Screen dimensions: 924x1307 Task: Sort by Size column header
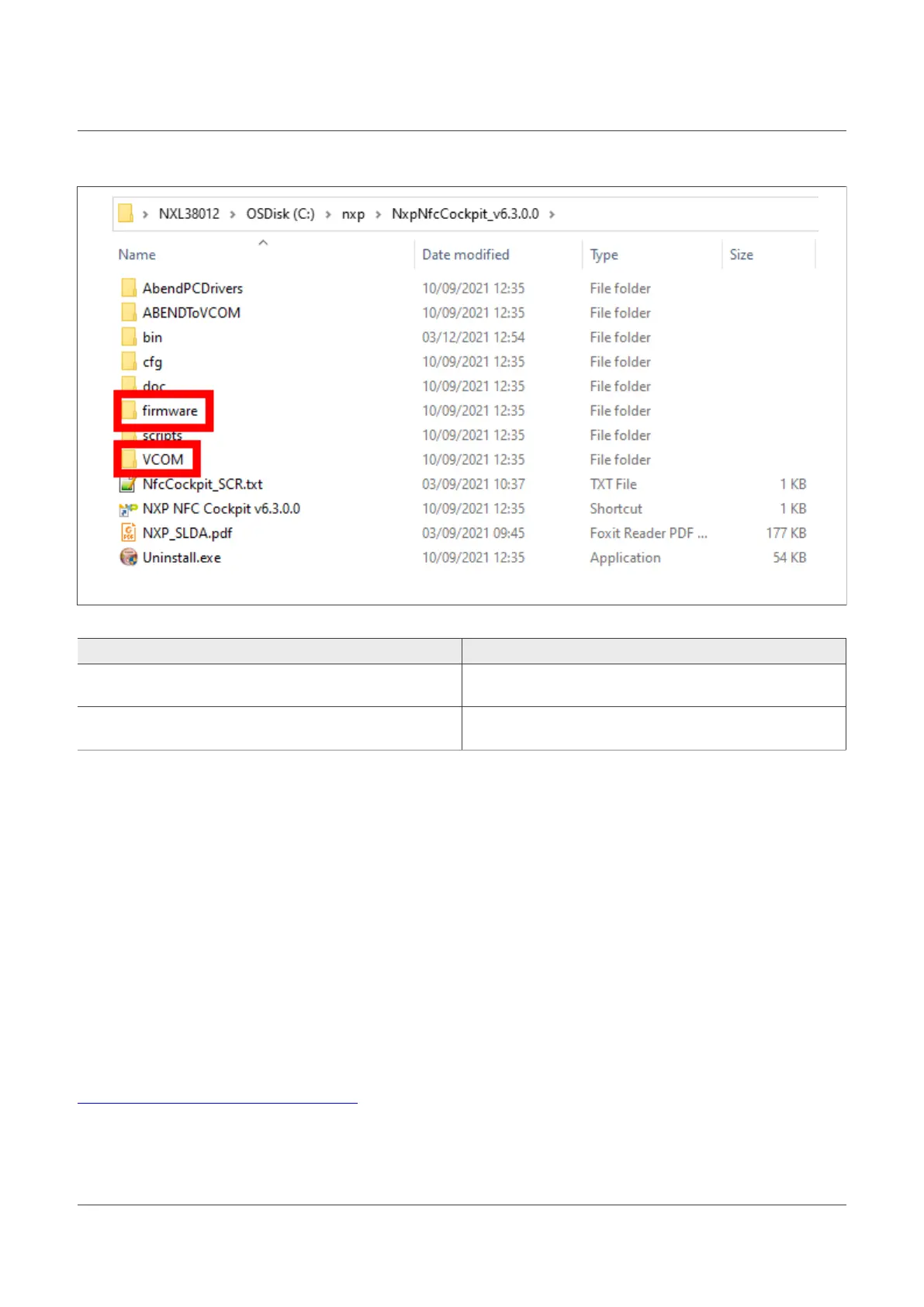pyautogui.click(x=741, y=255)
